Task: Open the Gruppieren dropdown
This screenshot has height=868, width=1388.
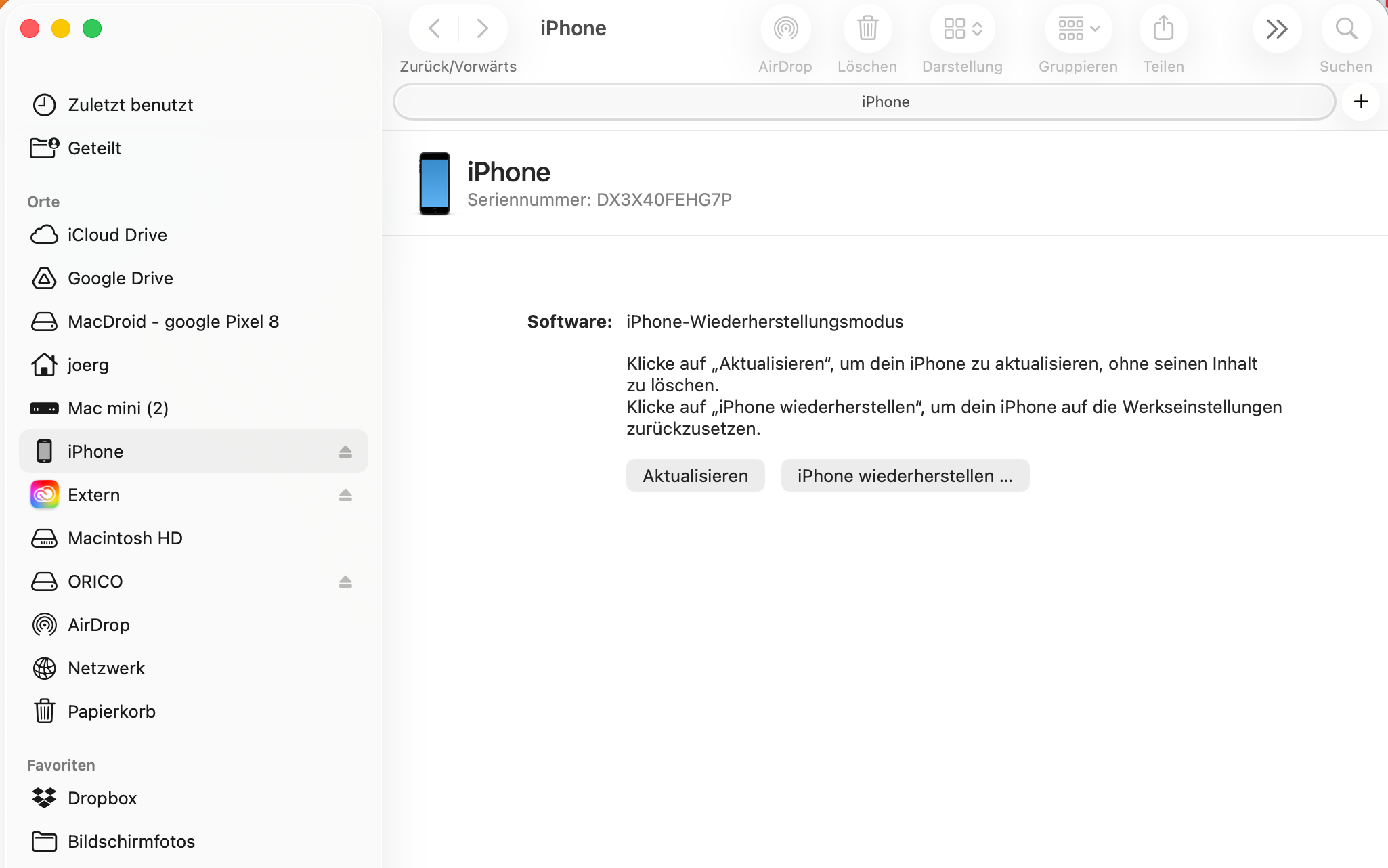Action: coord(1077,28)
